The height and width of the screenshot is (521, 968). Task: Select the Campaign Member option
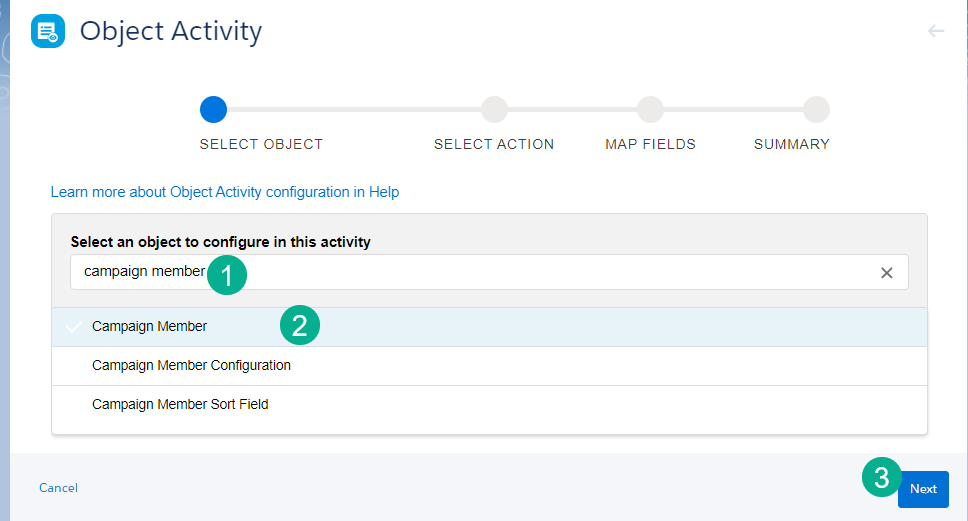tap(150, 327)
